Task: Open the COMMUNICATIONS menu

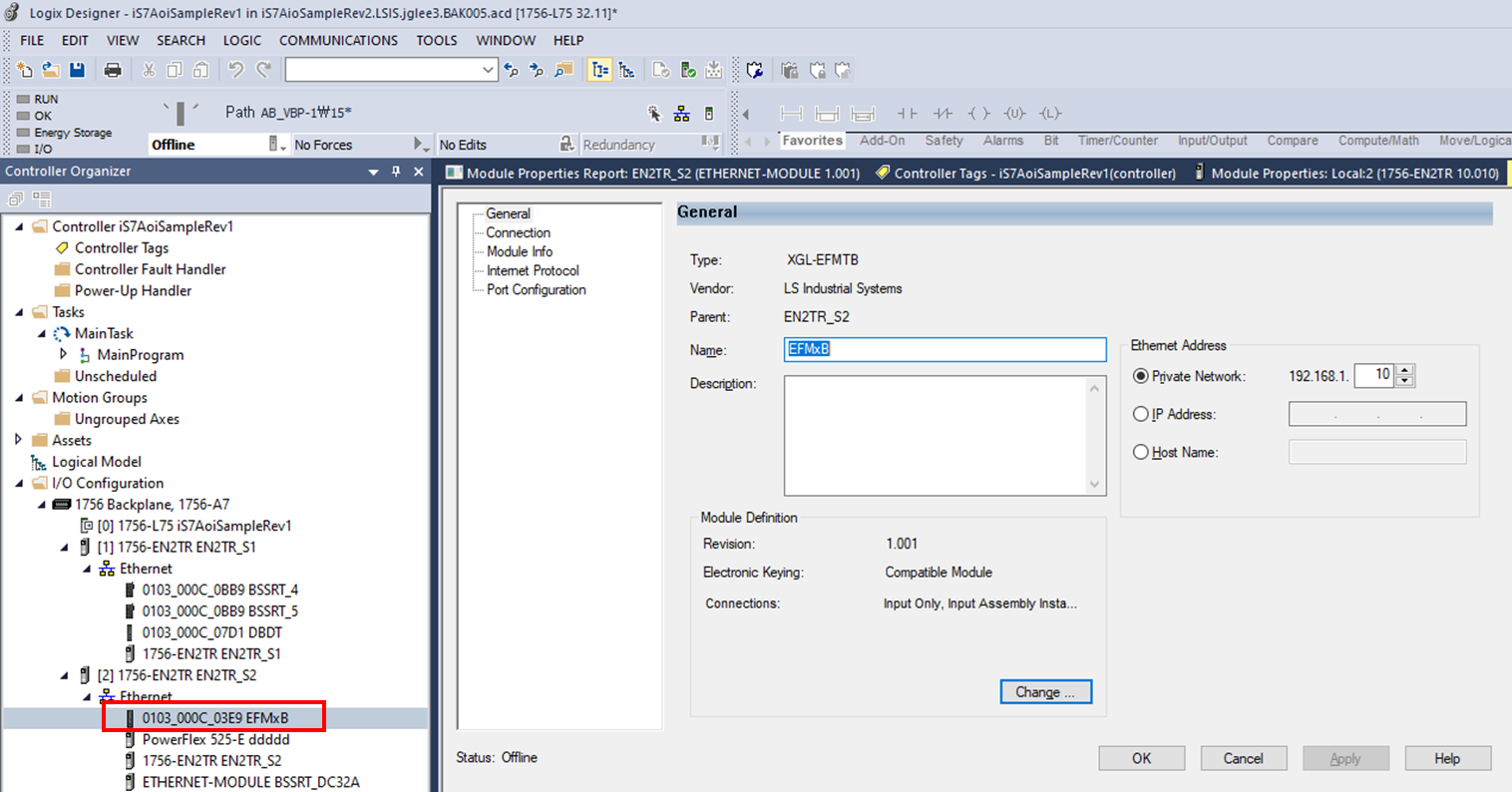Action: coord(338,40)
